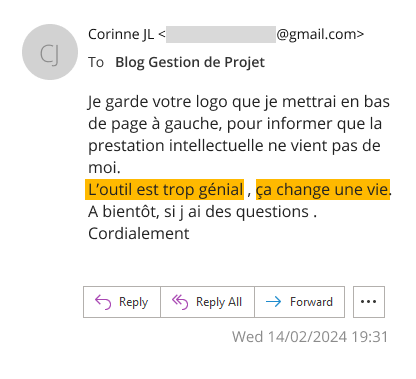Select the Reply text label
This screenshot has height=379, width=416.
(x=133, y=302)
